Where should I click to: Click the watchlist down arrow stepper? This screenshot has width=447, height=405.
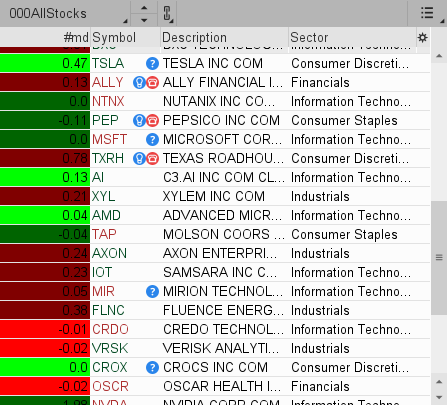144,20
